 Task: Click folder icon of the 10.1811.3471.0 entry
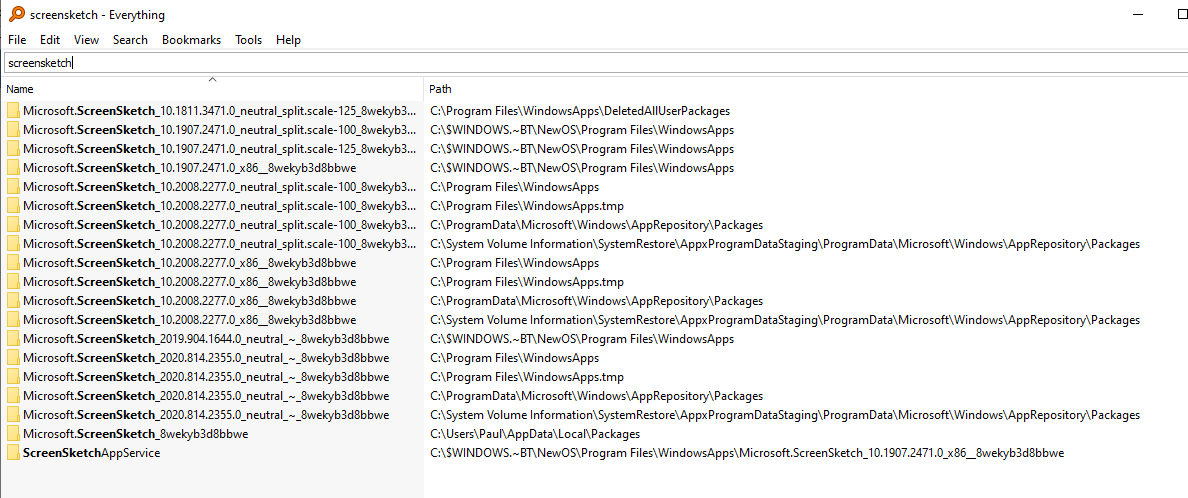tap(13, 111)
